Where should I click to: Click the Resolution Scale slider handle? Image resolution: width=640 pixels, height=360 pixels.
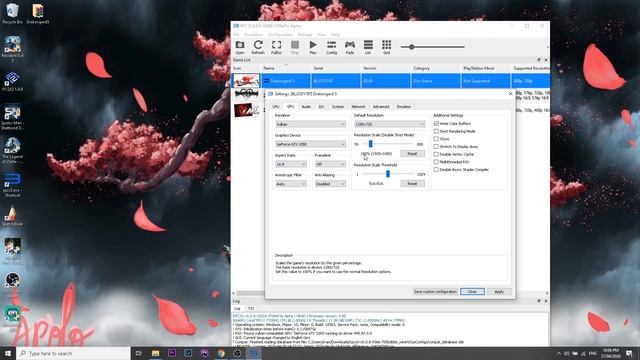(371, 144)
